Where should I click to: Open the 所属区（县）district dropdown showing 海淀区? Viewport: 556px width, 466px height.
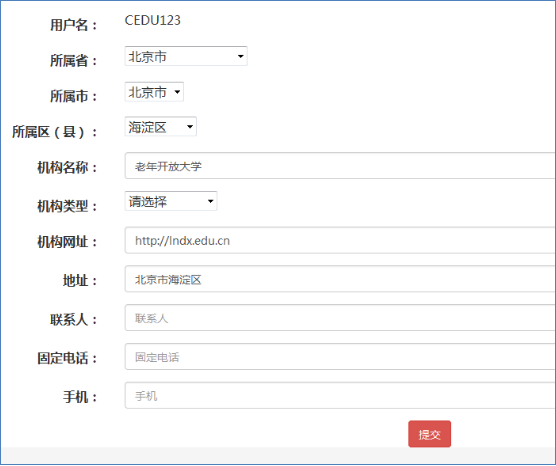(161, 127)
